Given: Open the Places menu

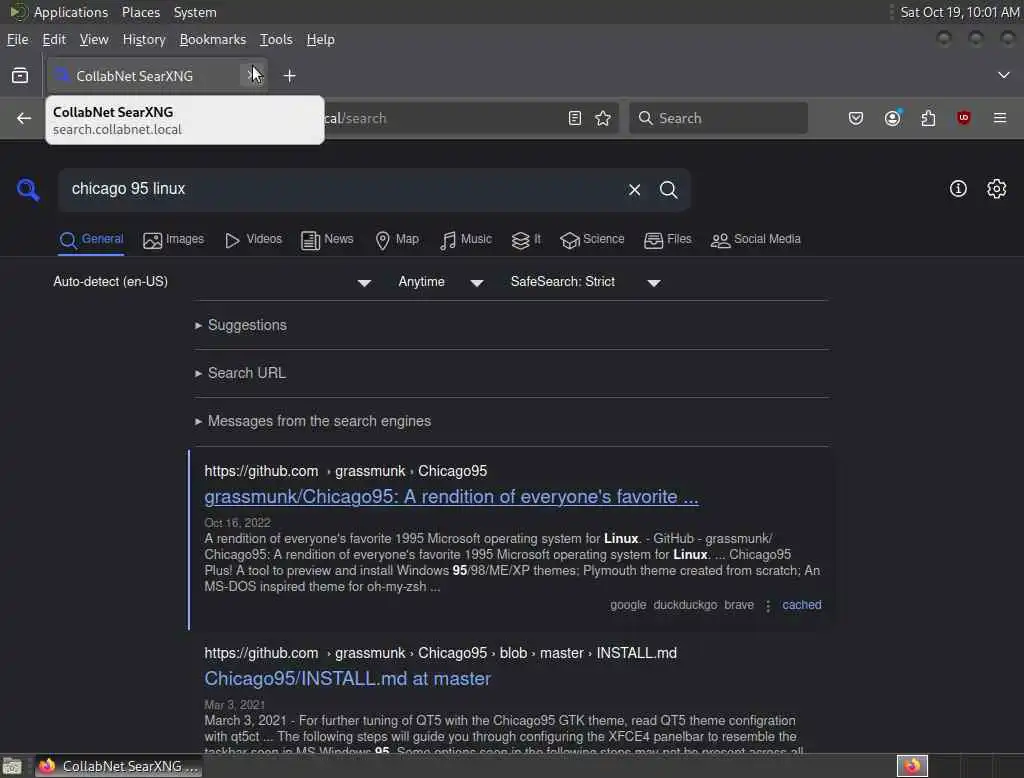Looking at the screenshot, I should 140,12.
